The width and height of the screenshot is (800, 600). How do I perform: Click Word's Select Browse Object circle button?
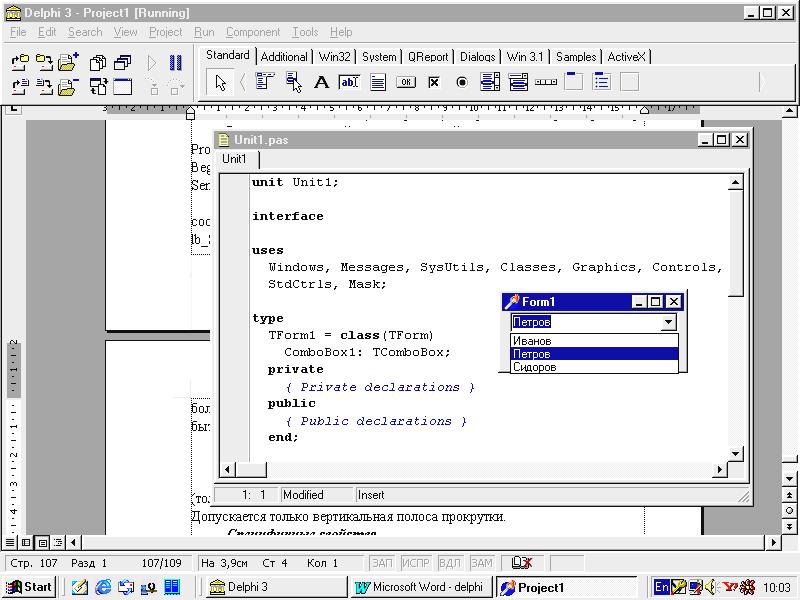click(x=789, y=510)
